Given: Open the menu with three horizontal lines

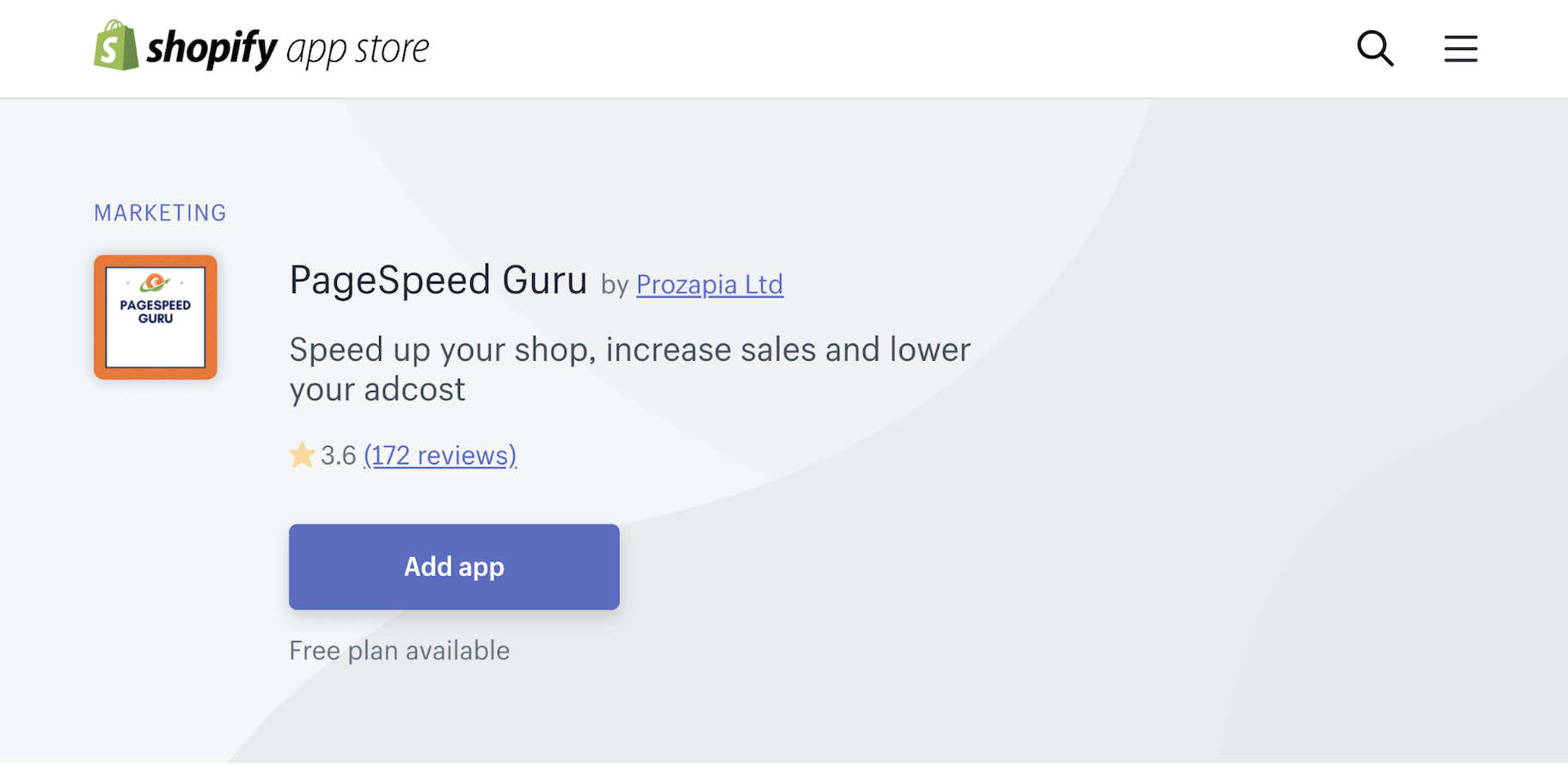Looking at the screenshot, I should 1461,48.
